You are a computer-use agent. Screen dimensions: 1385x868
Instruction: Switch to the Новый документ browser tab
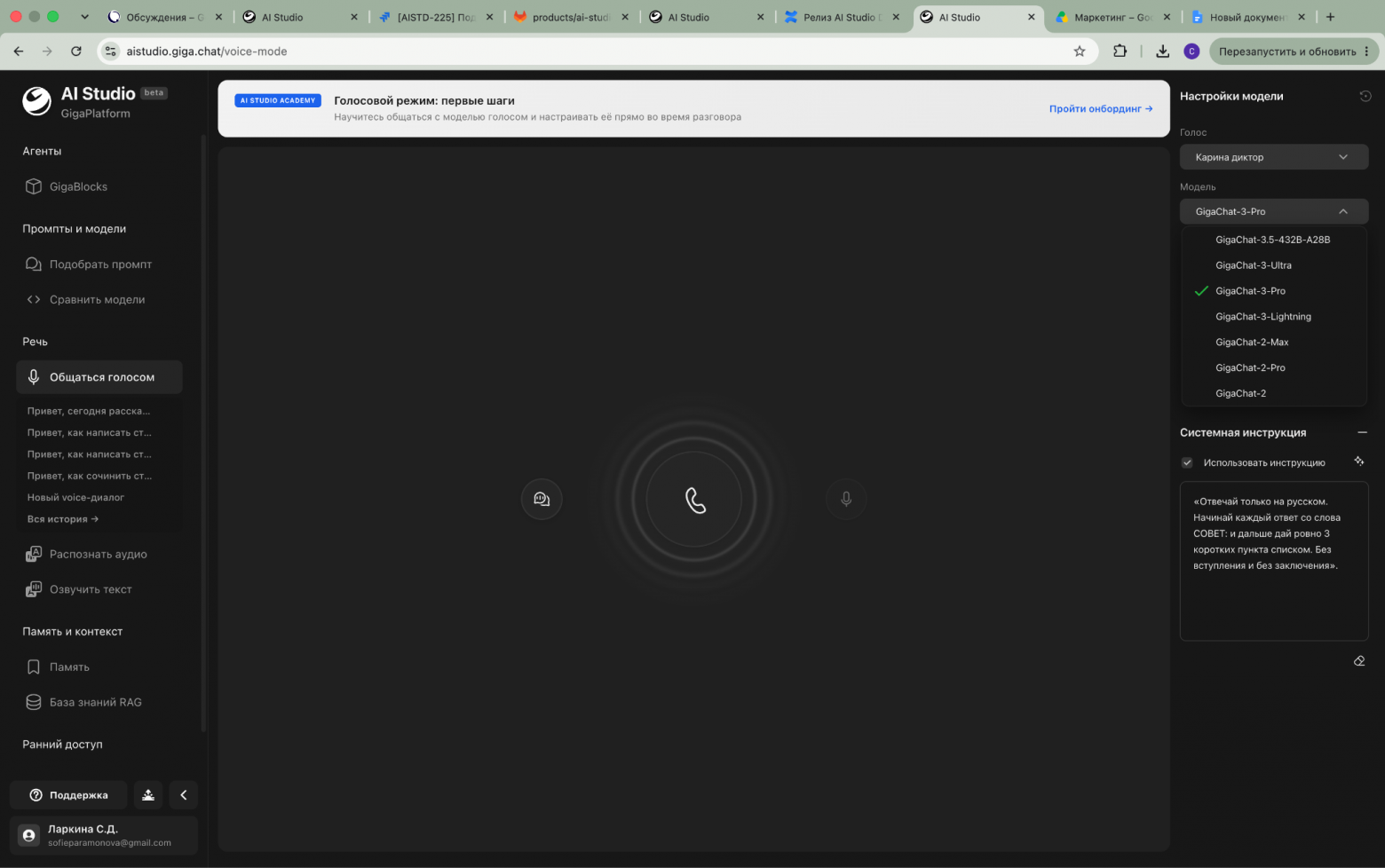(x=1247, y=17)
